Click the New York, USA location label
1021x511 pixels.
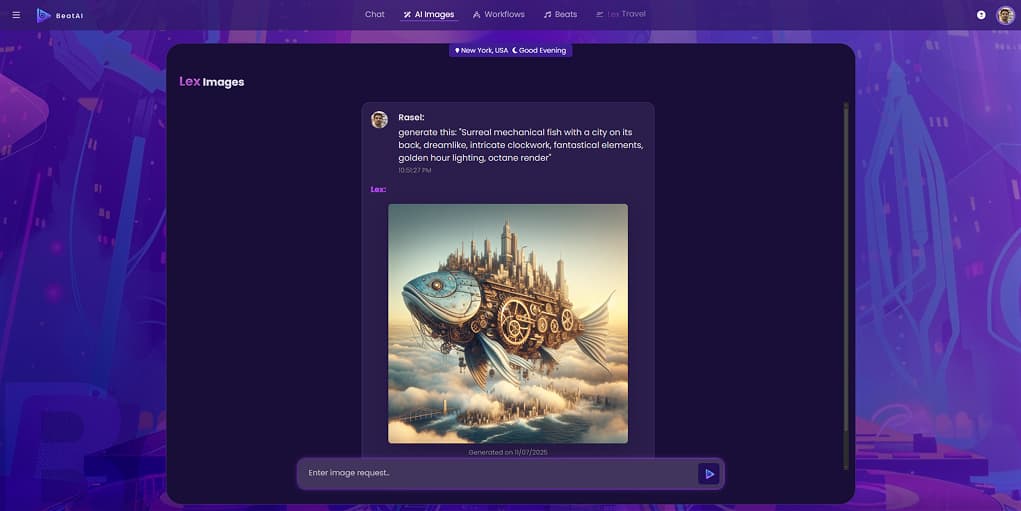coord(484,50)
